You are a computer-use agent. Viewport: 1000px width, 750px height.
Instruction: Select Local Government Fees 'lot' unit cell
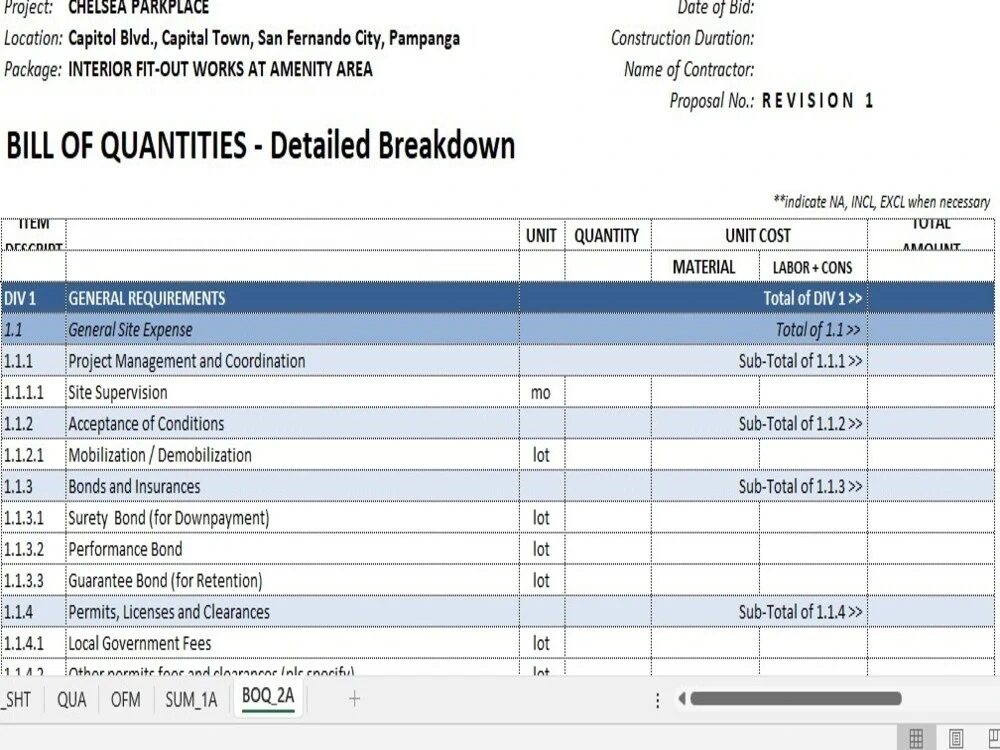[541, 643]
